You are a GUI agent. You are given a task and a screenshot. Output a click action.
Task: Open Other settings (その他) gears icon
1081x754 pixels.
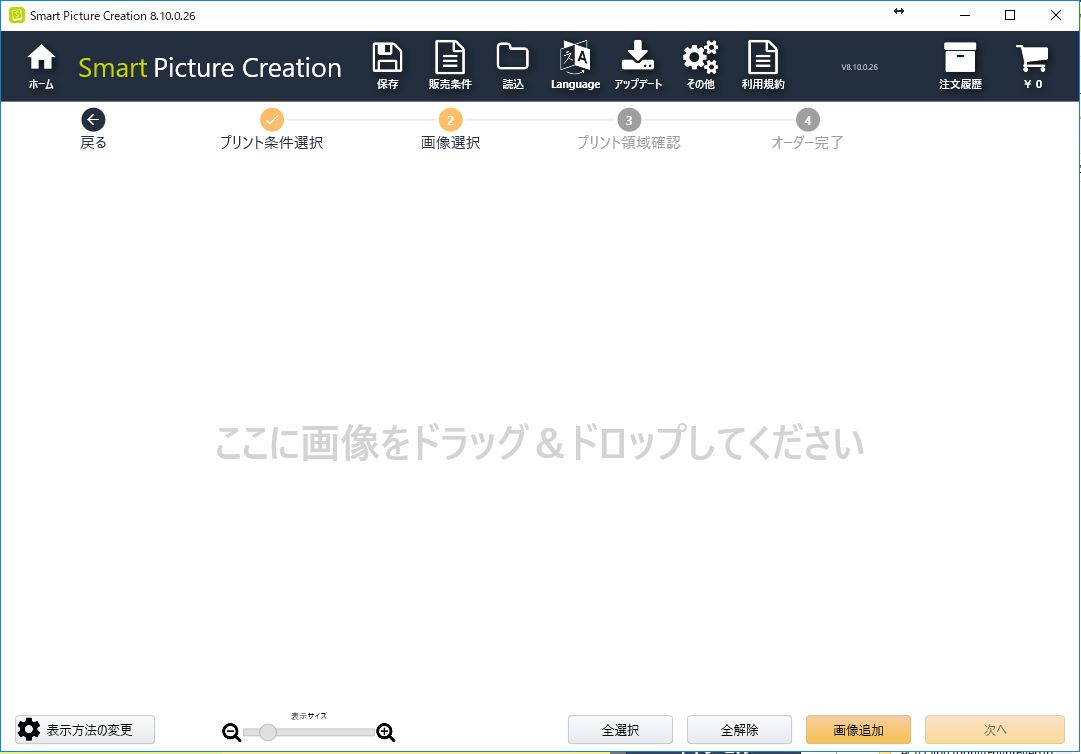pyautogui.click(x=700, y=59)
